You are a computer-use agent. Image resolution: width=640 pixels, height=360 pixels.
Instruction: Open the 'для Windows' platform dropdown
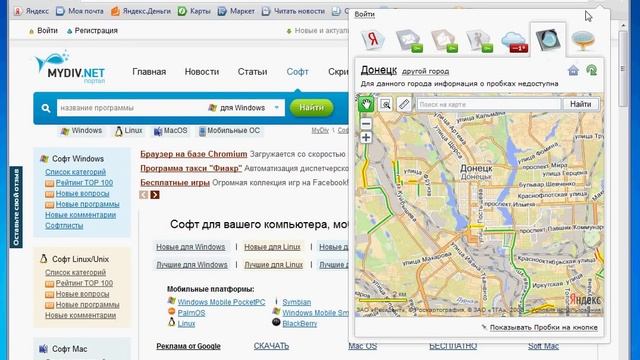(x=244, y=108)
